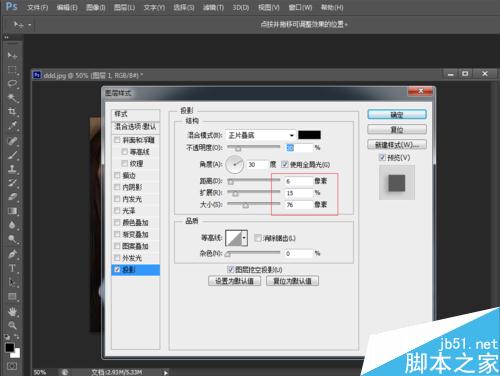Select the Eyedropper tool

(x=12, y=126)
